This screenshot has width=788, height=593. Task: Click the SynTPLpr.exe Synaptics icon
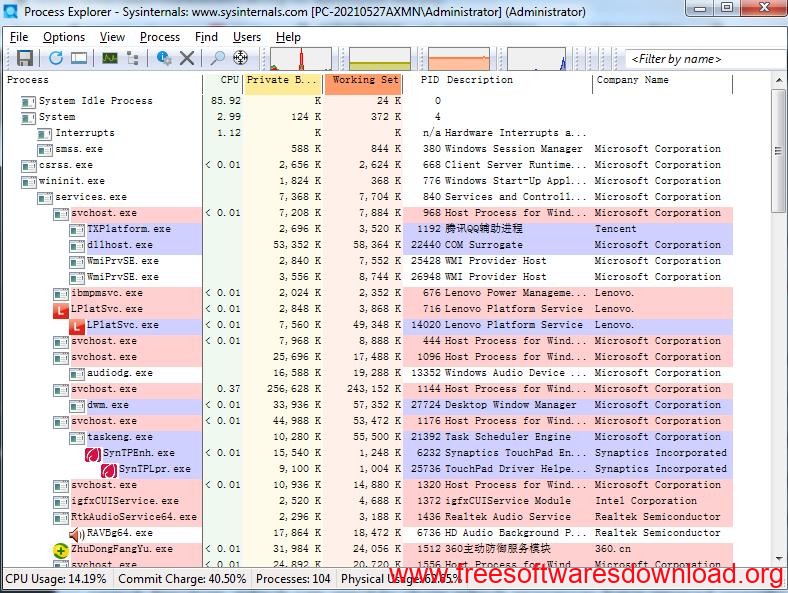[x=109, y=470]
